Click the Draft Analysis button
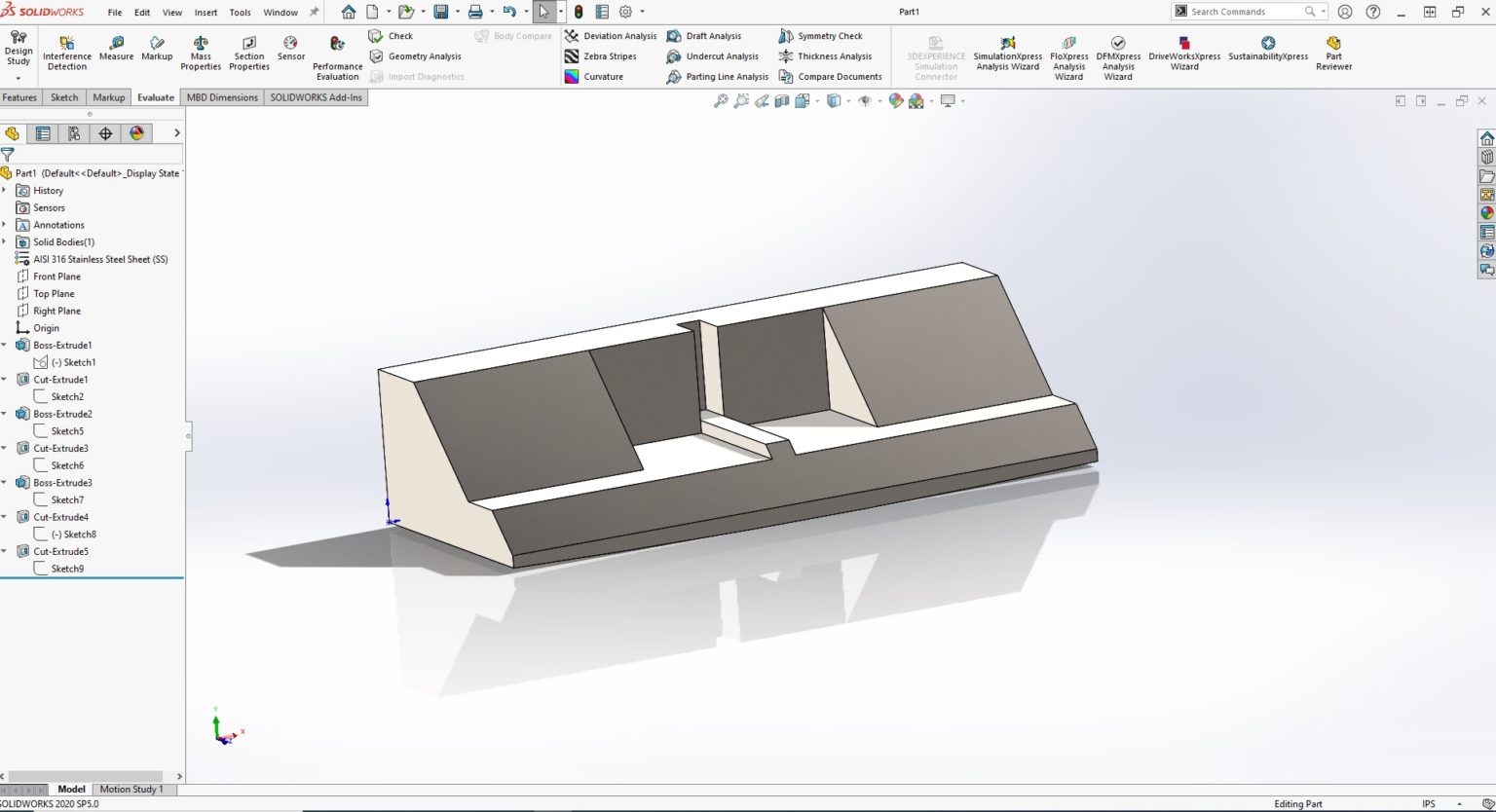Image resolution: width=1496 pixels, height=812 pixels. pos(703,36)
